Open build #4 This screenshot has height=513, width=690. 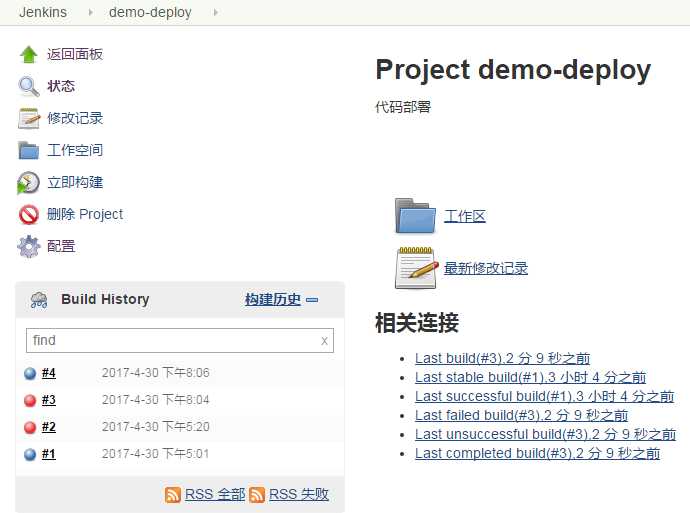[x=49, y=373]
